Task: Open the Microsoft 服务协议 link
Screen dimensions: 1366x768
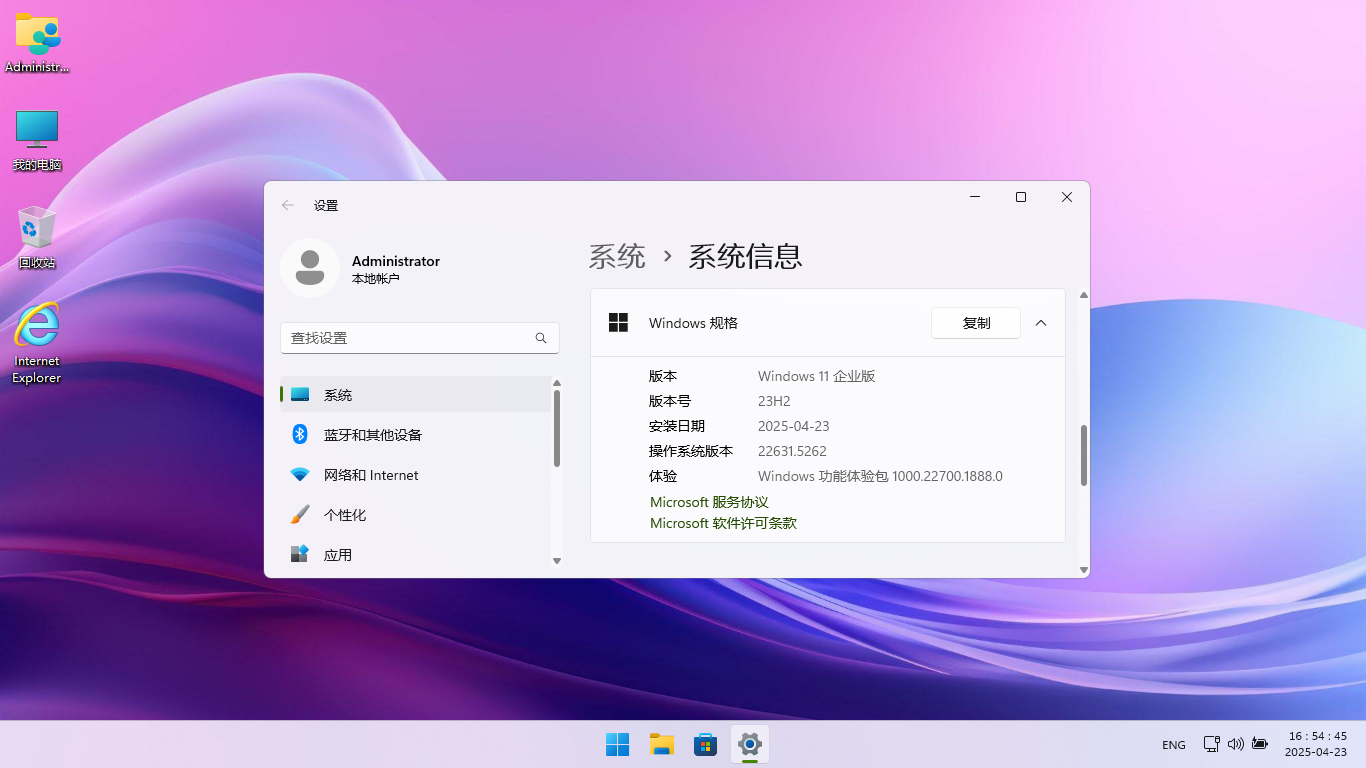Action: [x=709, y=502]
